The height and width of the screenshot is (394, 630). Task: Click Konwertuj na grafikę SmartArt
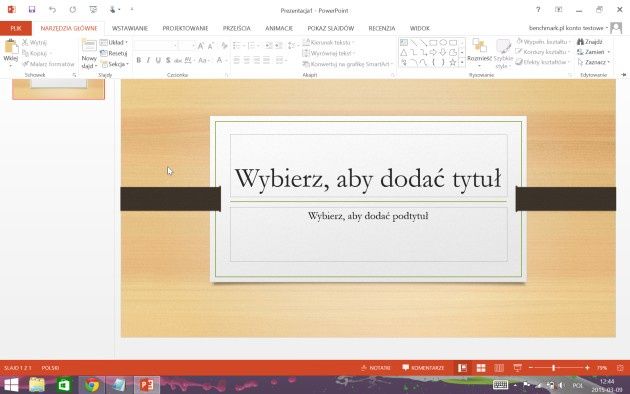tap(348, 64)
